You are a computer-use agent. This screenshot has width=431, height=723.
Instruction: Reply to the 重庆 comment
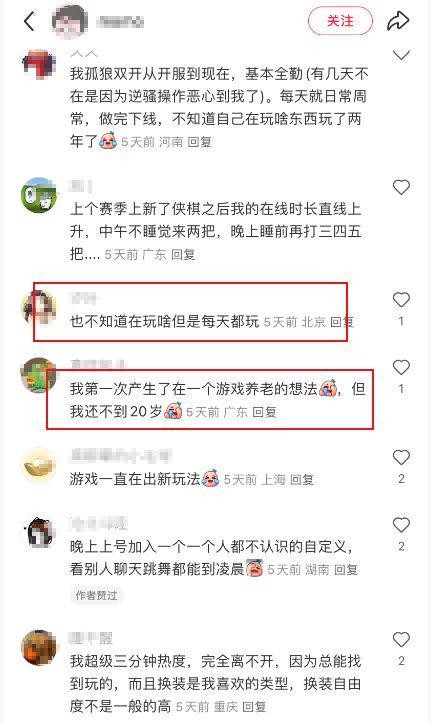click(254, 706)
